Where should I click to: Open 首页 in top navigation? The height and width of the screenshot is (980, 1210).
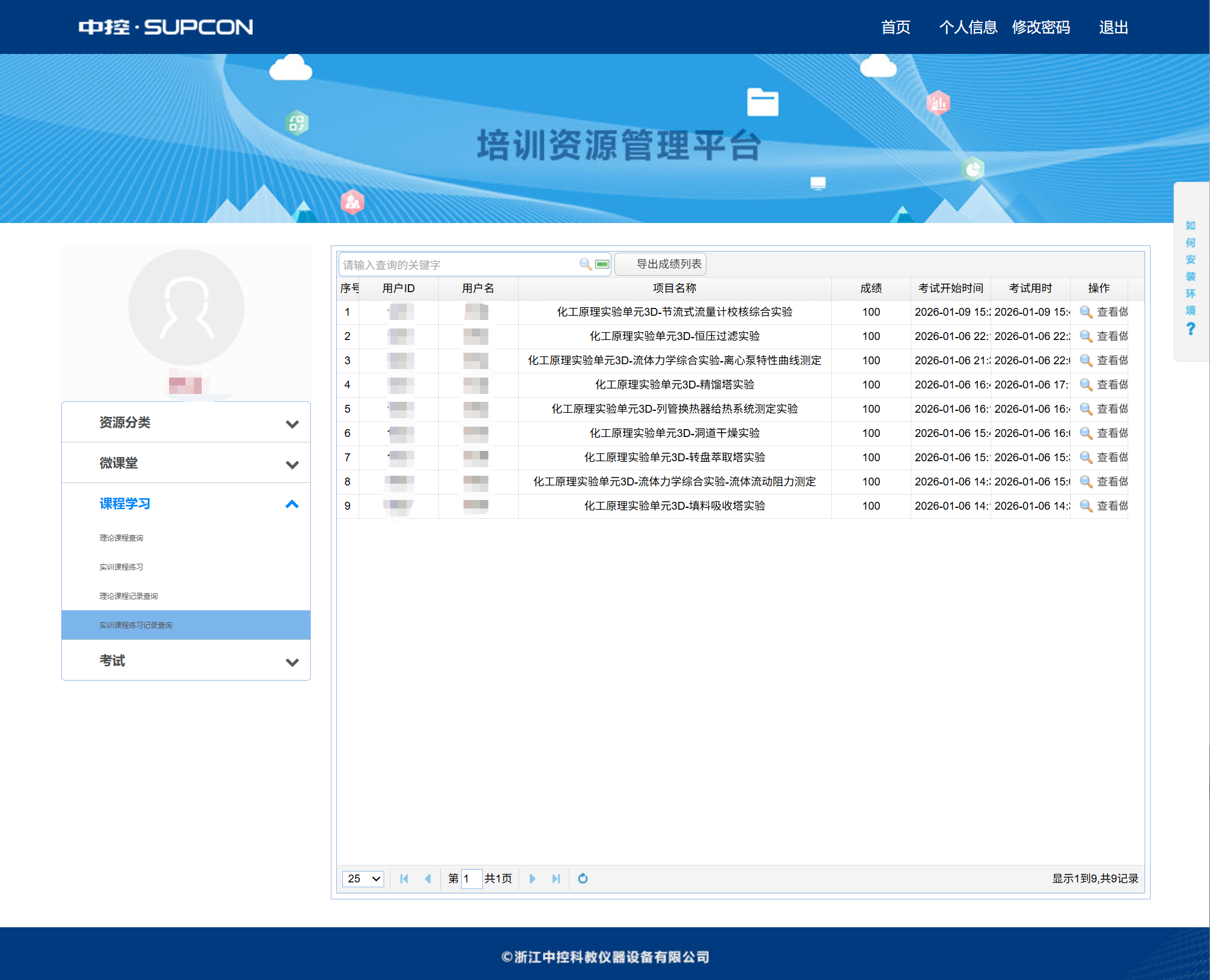point(895,27)
